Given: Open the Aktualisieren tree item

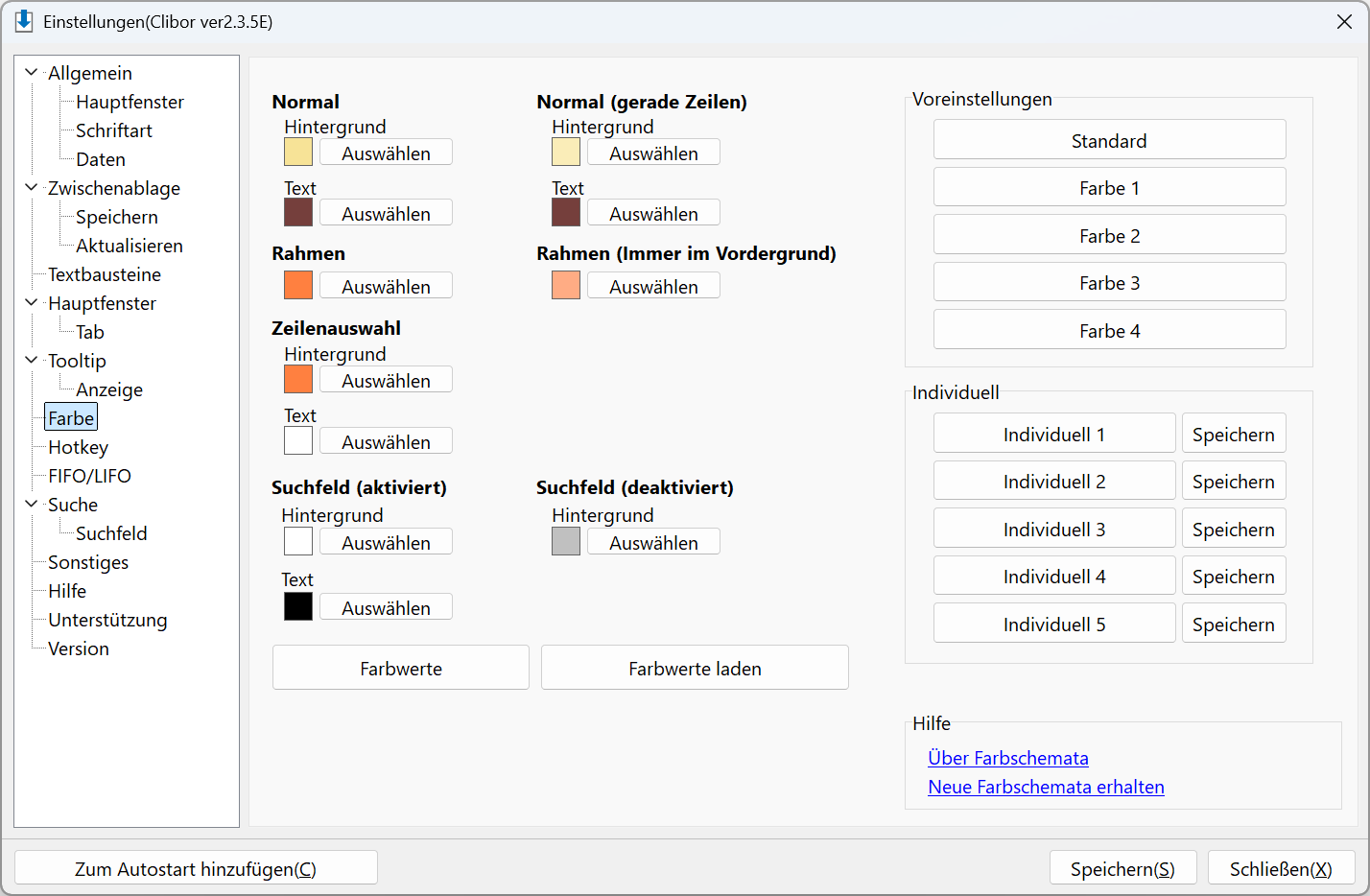Looking at the screenshot, I should pyautogui.click(x=130, y=246).
